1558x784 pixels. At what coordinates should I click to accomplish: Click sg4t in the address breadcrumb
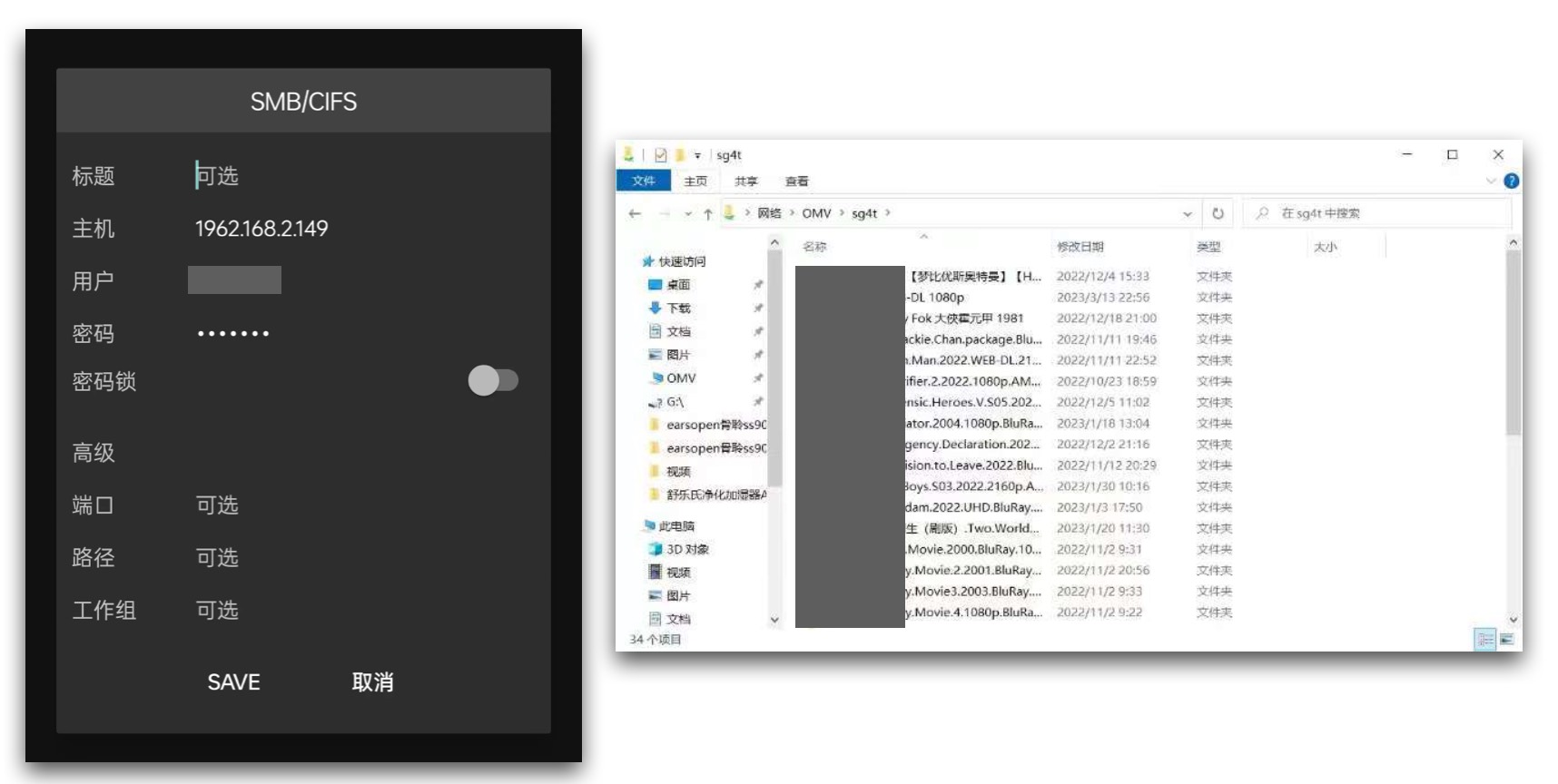pyautogui.click(x=864, y=213)
